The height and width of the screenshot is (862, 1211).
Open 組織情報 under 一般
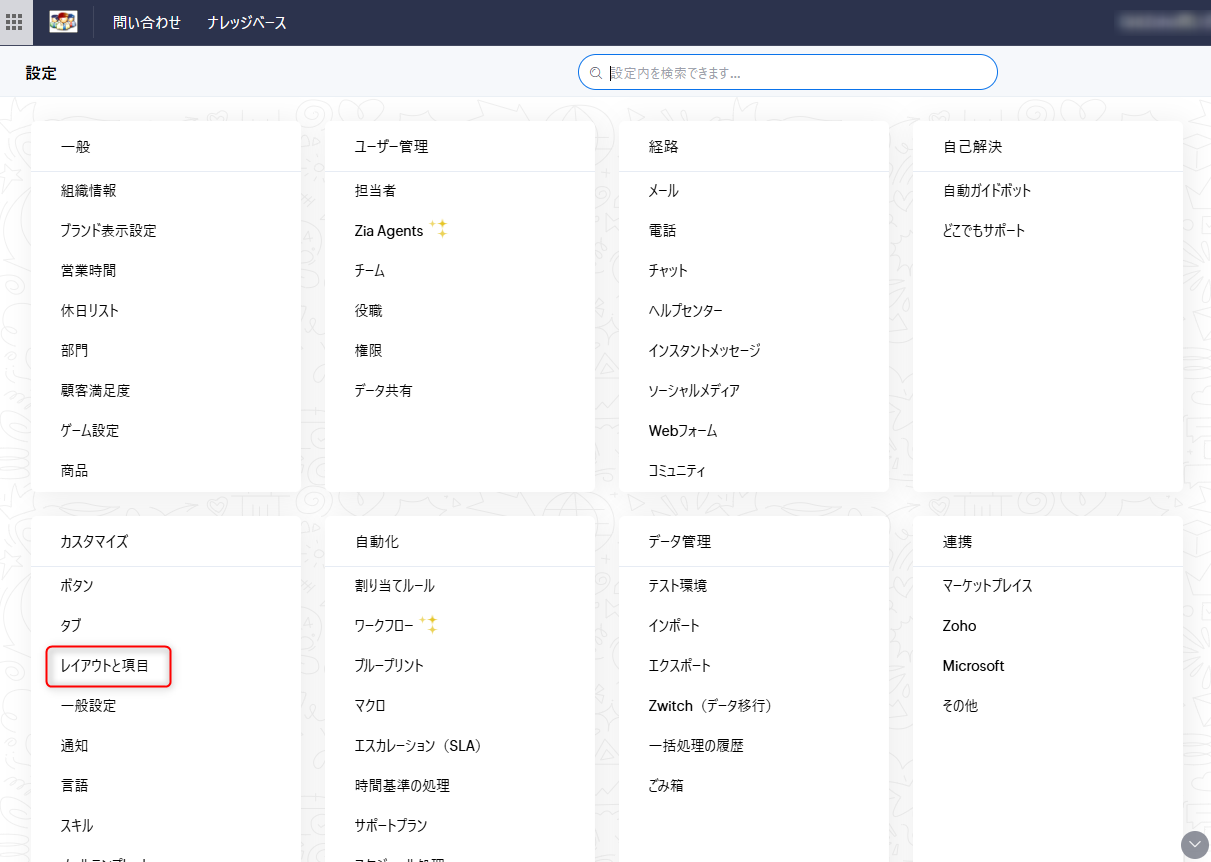pos(88,191)
